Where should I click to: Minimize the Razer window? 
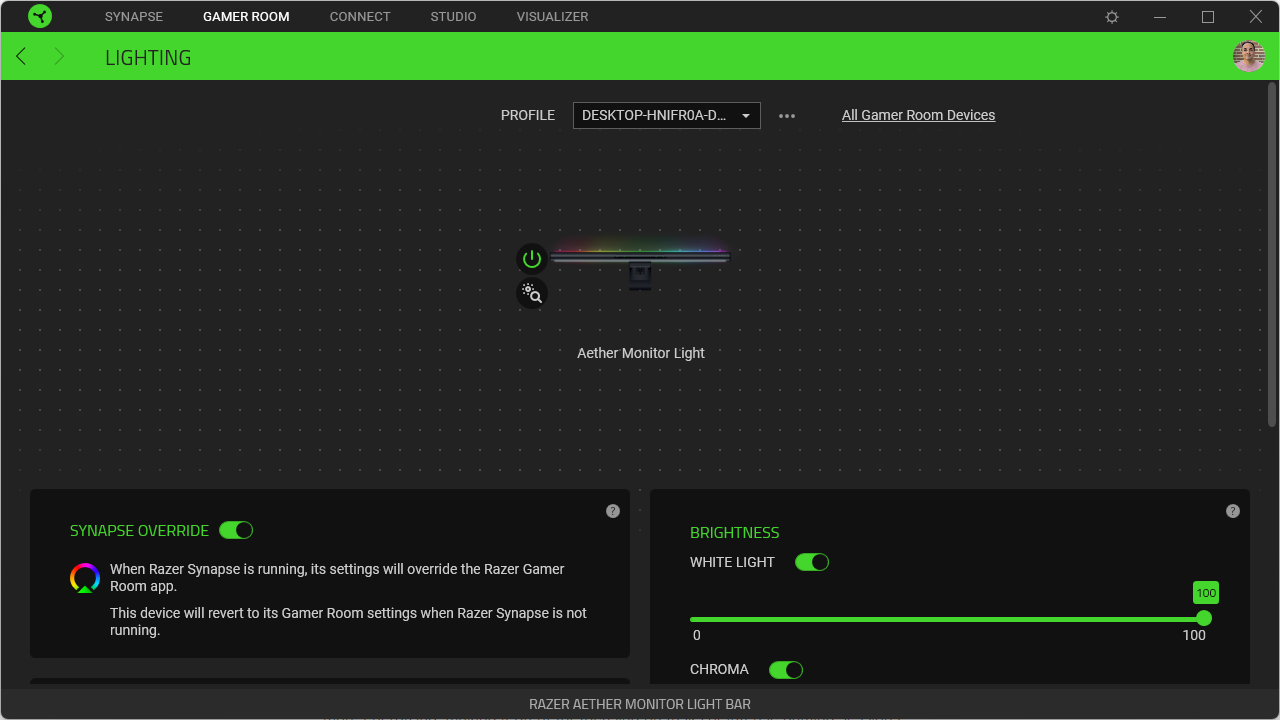coord(1160,17)
